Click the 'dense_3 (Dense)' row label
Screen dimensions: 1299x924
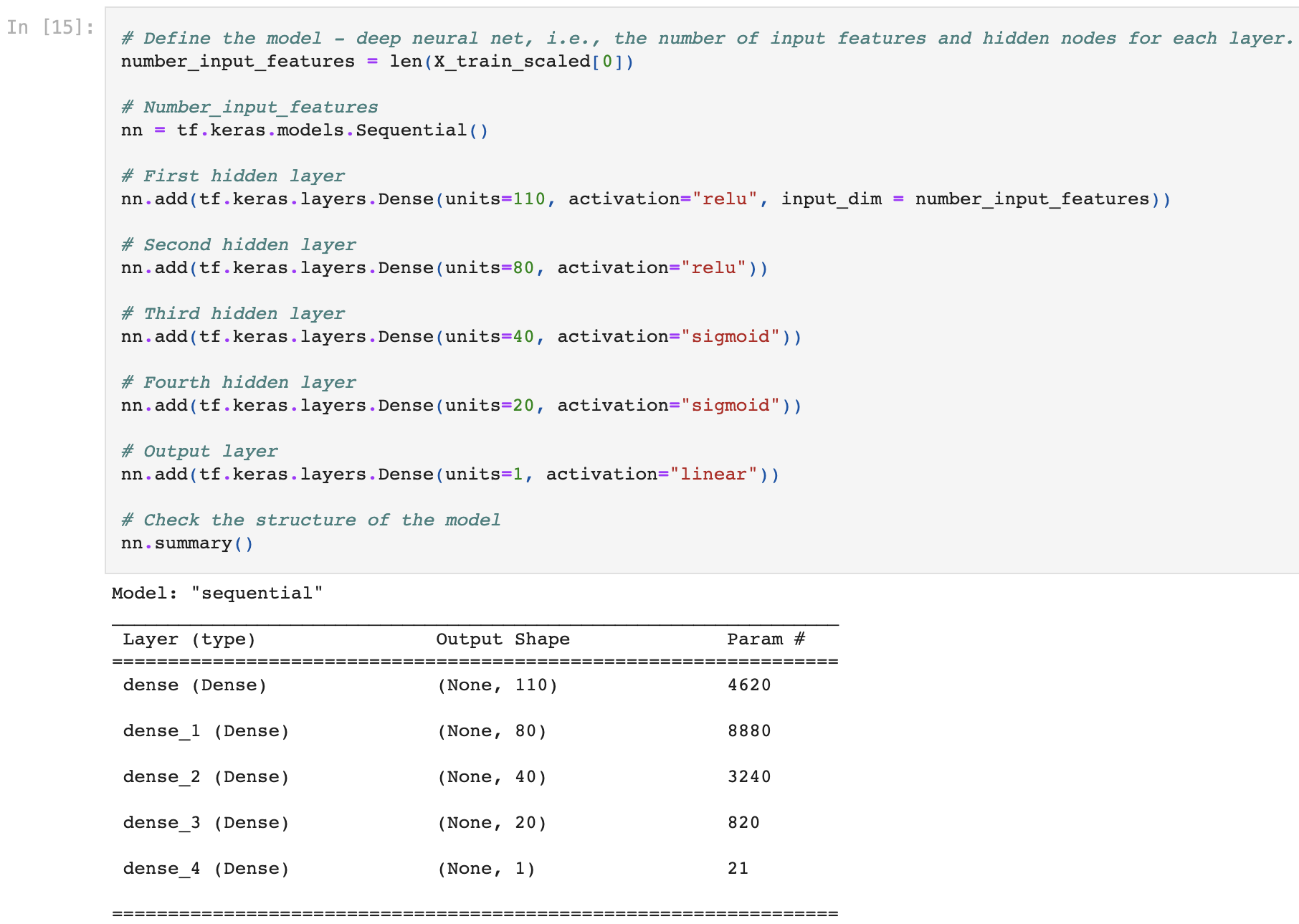[206, 823]
